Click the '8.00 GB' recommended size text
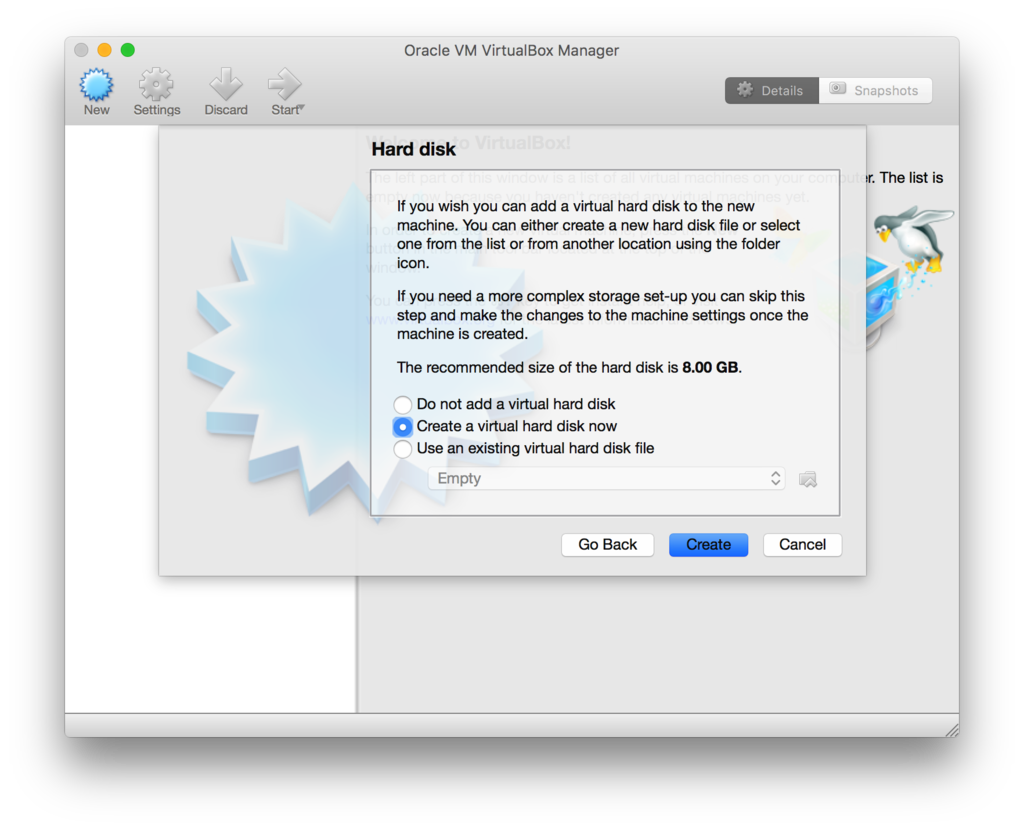 (711, 368)
